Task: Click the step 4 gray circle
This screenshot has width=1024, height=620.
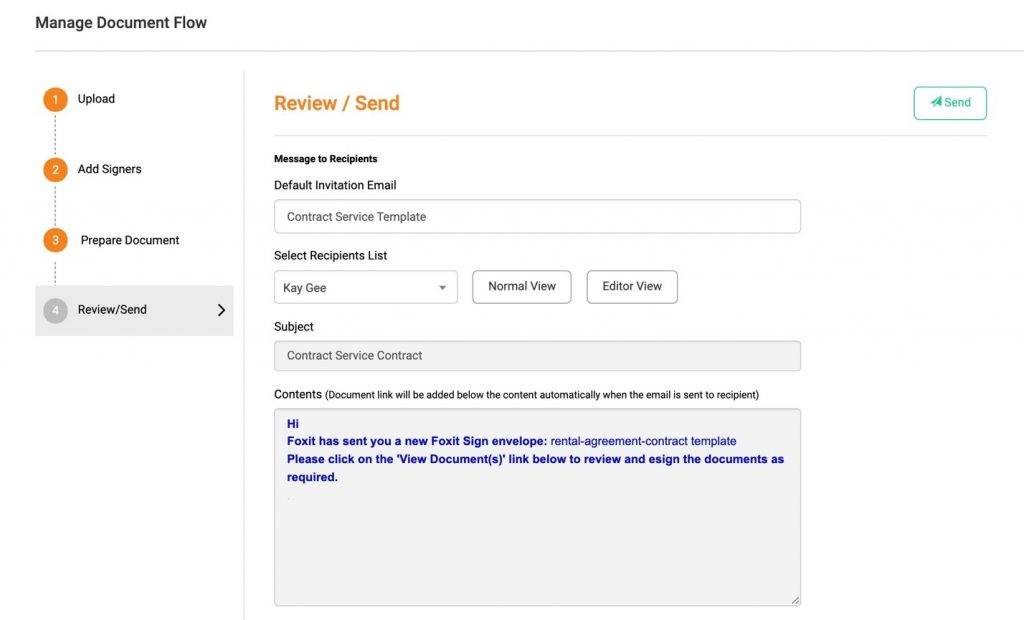Action: 56,310
